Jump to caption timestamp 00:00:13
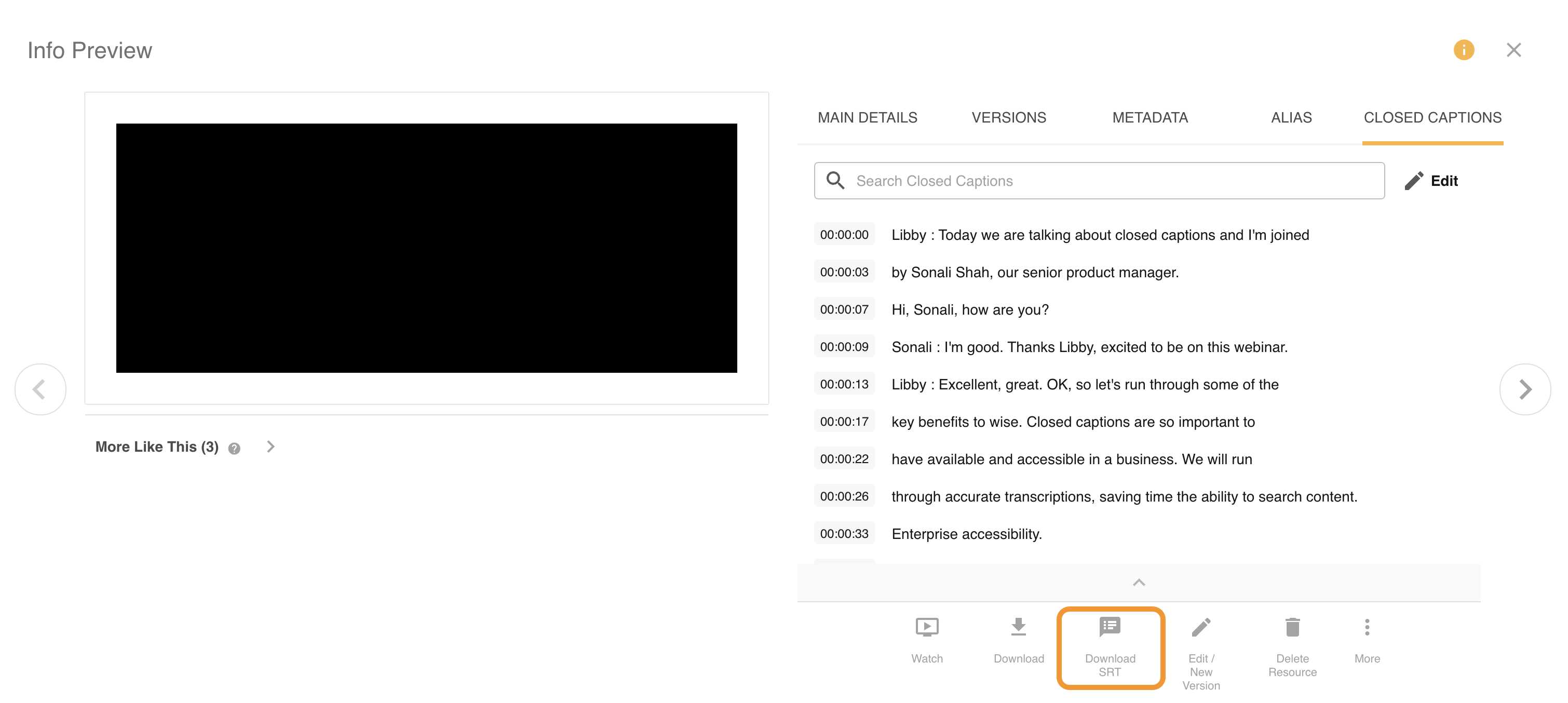The width and height of the screenshot is (1568, 703). tap(844, 385)
